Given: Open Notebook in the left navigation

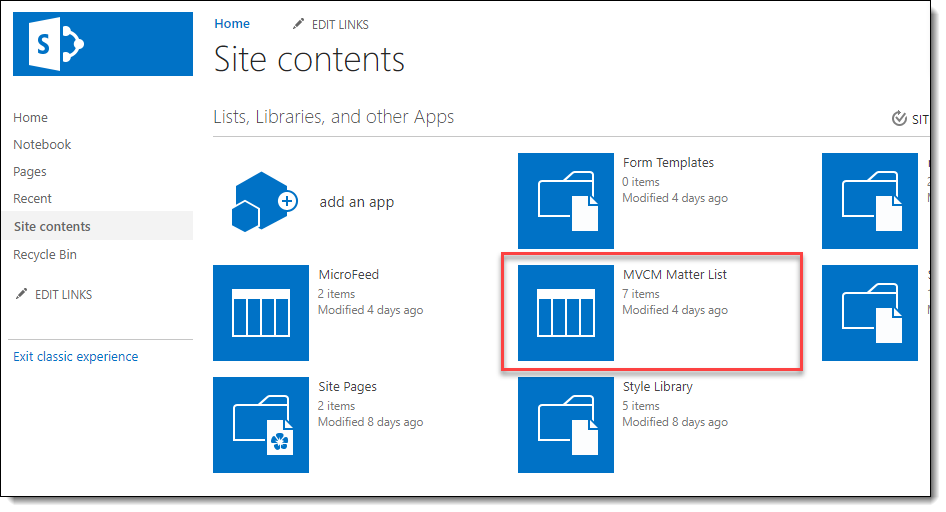Looking at the screenshot, I should tap(42, 145).
